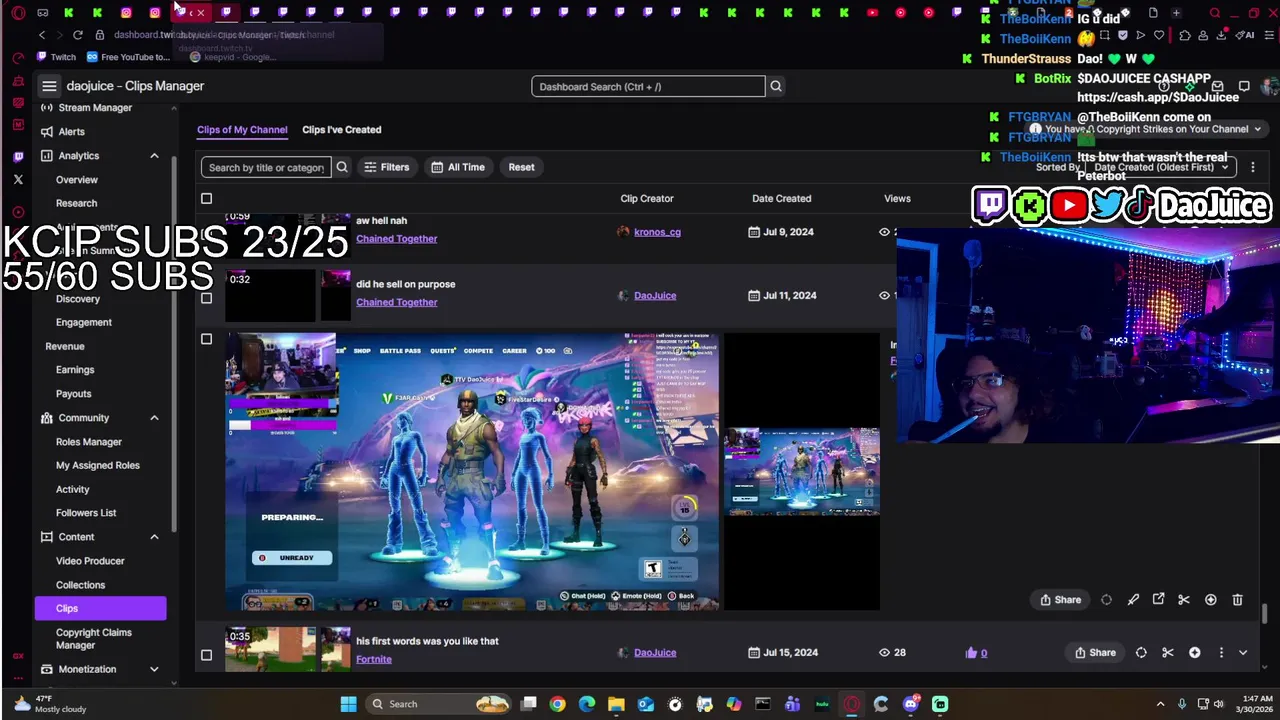The width and height of the screenshot is (1280, 720).
Task: Click the taskbar Search box
Action: (x=439, y=704)
